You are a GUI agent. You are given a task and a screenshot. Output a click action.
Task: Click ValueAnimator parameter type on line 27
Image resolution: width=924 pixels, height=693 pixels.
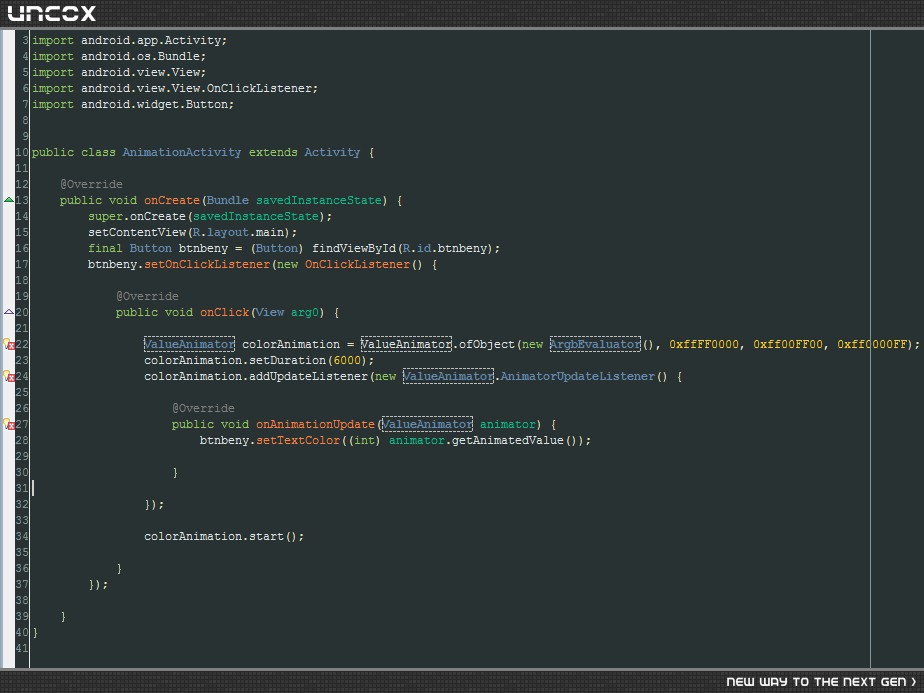(427, 424)
